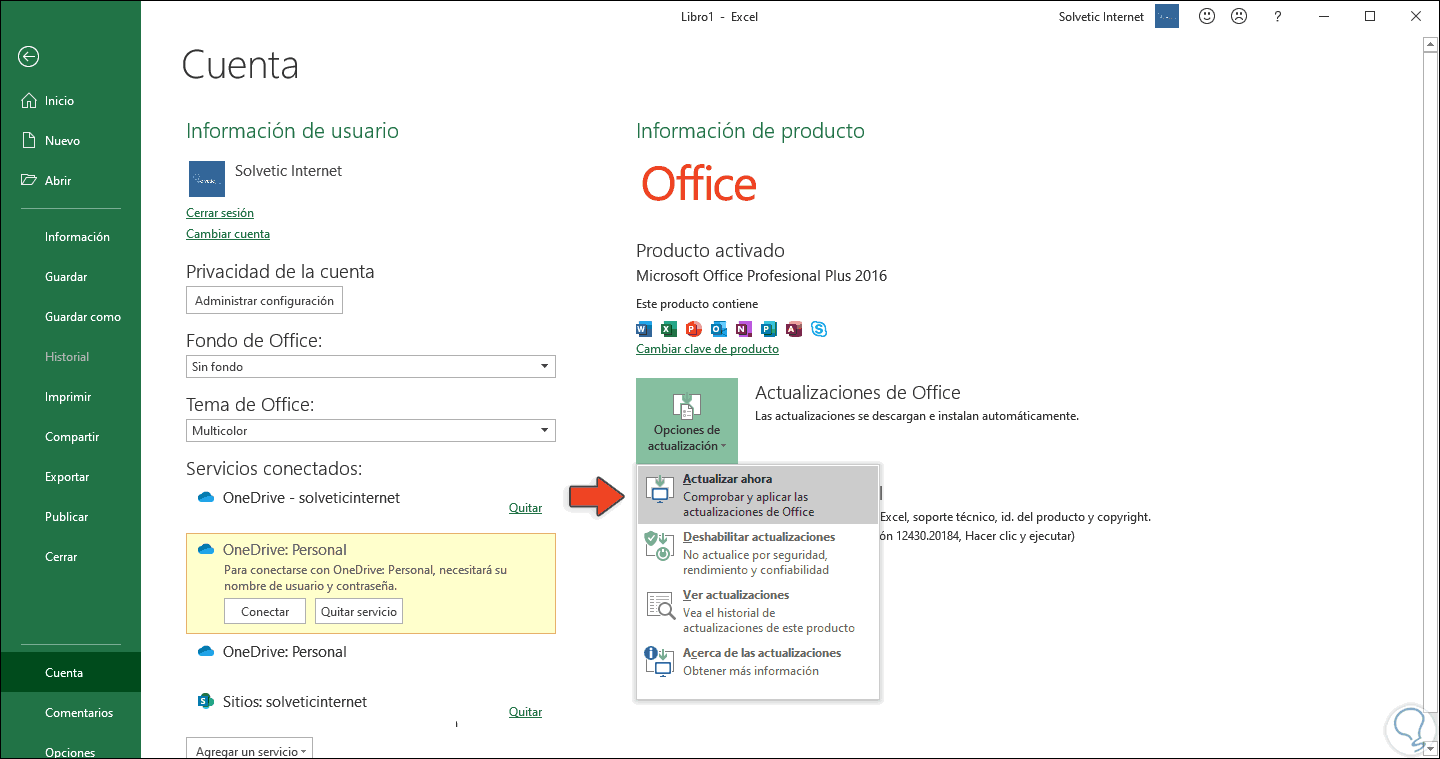Toggle the Opciones de actualización dropdown button
1440x759 pixels.
(x=687, y=421)
